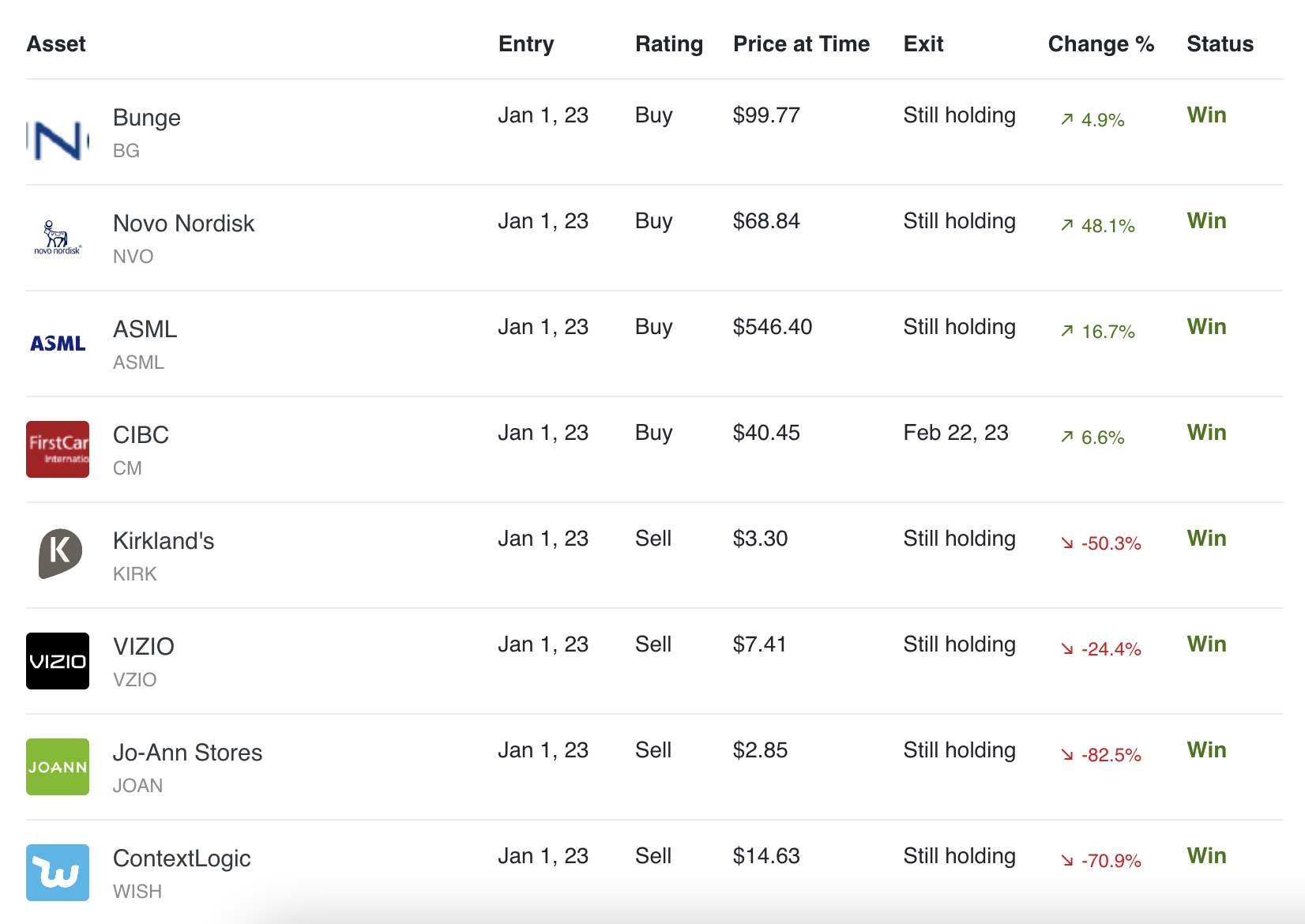
Task: Open the Novo Nordisk asset name link
Action: coord(183,223)
